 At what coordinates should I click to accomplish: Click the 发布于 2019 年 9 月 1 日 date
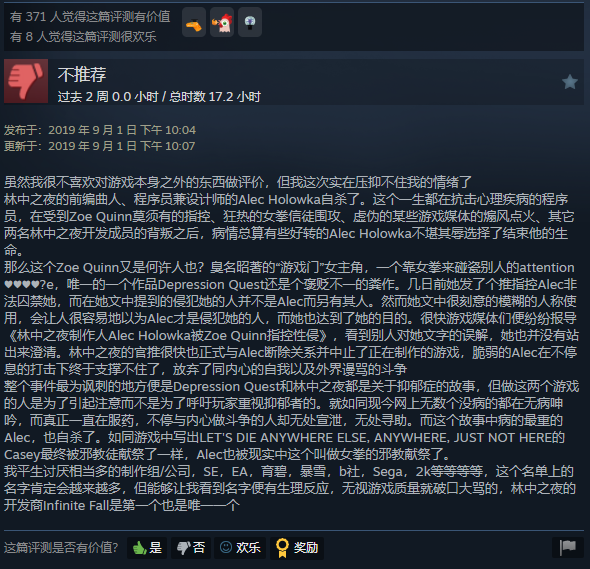pyautogui.click(x=100, y=130)
